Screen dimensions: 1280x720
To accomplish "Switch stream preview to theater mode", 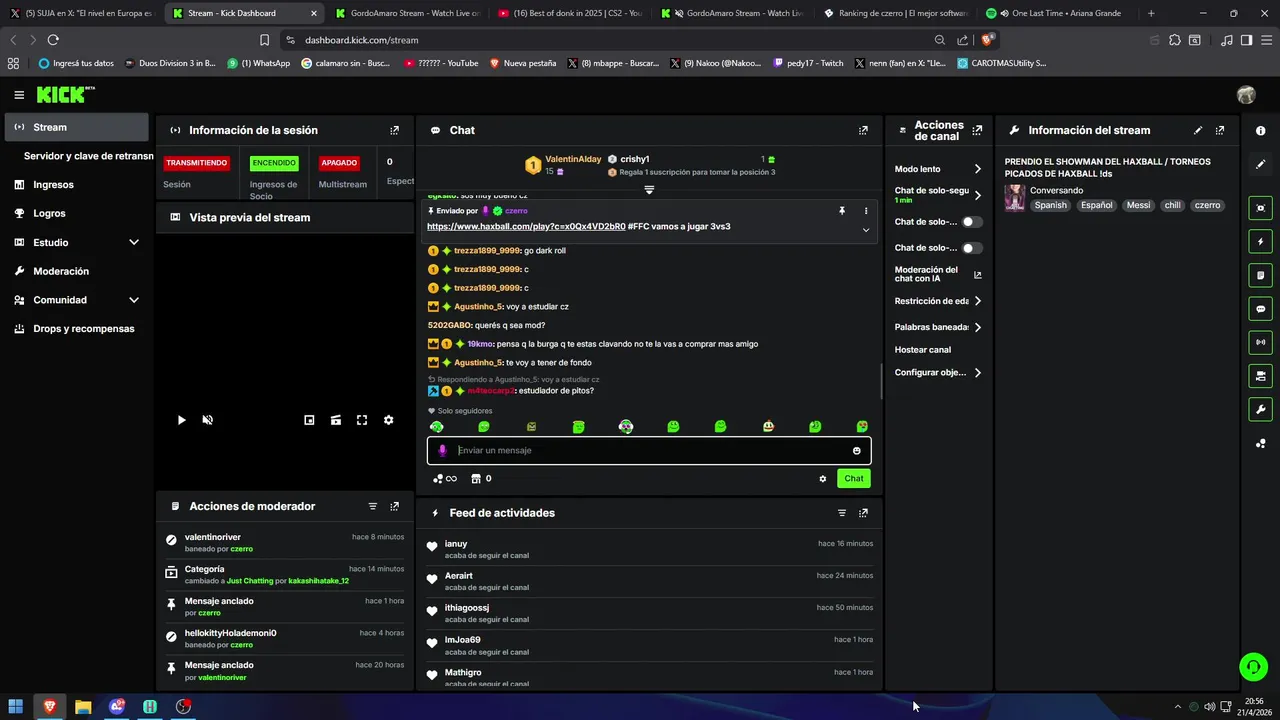I will coord(336,420).
